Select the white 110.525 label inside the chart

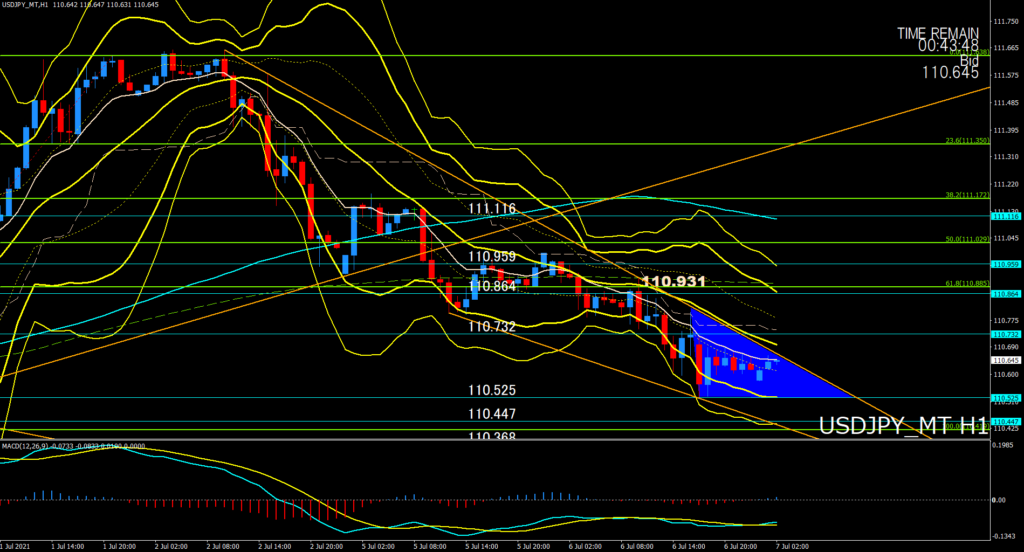coord(492,390)
